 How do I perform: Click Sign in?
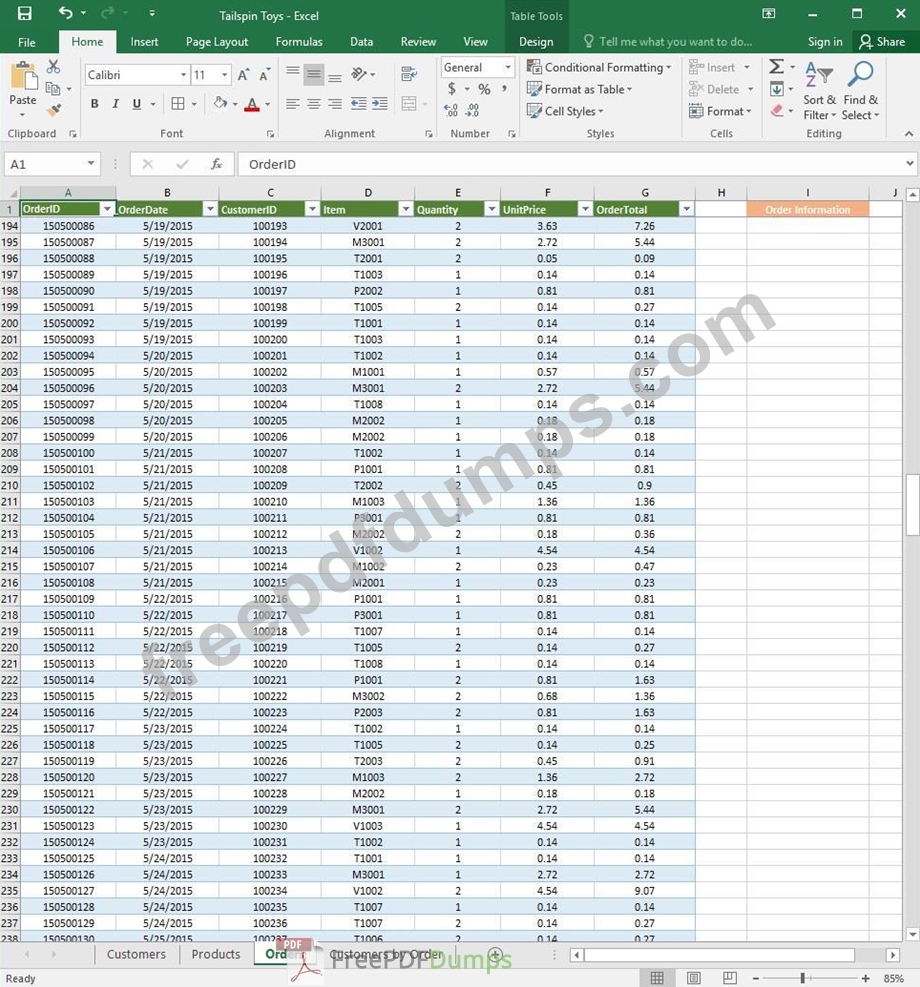click(825, 42)
